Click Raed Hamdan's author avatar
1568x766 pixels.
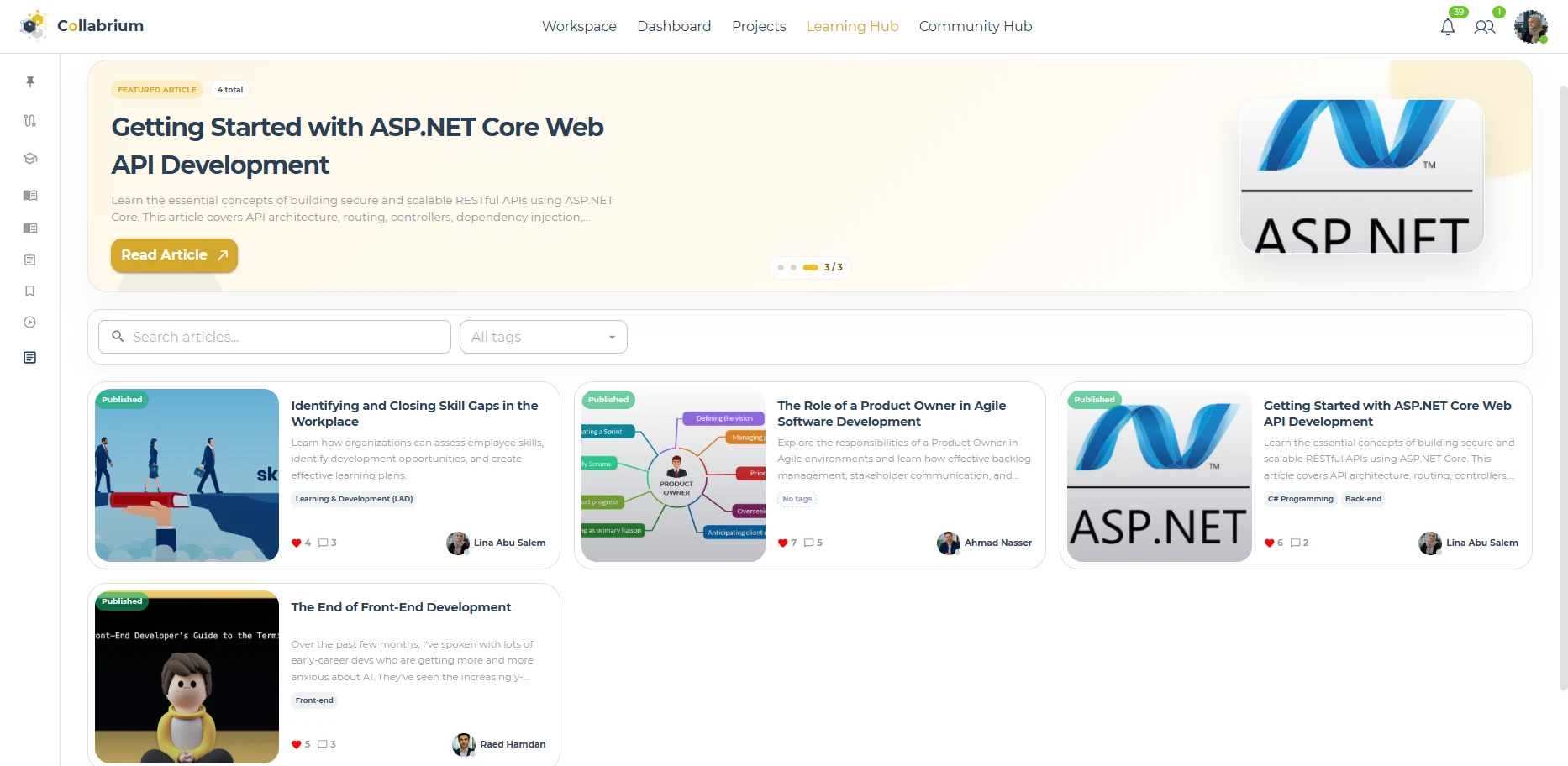(x=464, y=745)
